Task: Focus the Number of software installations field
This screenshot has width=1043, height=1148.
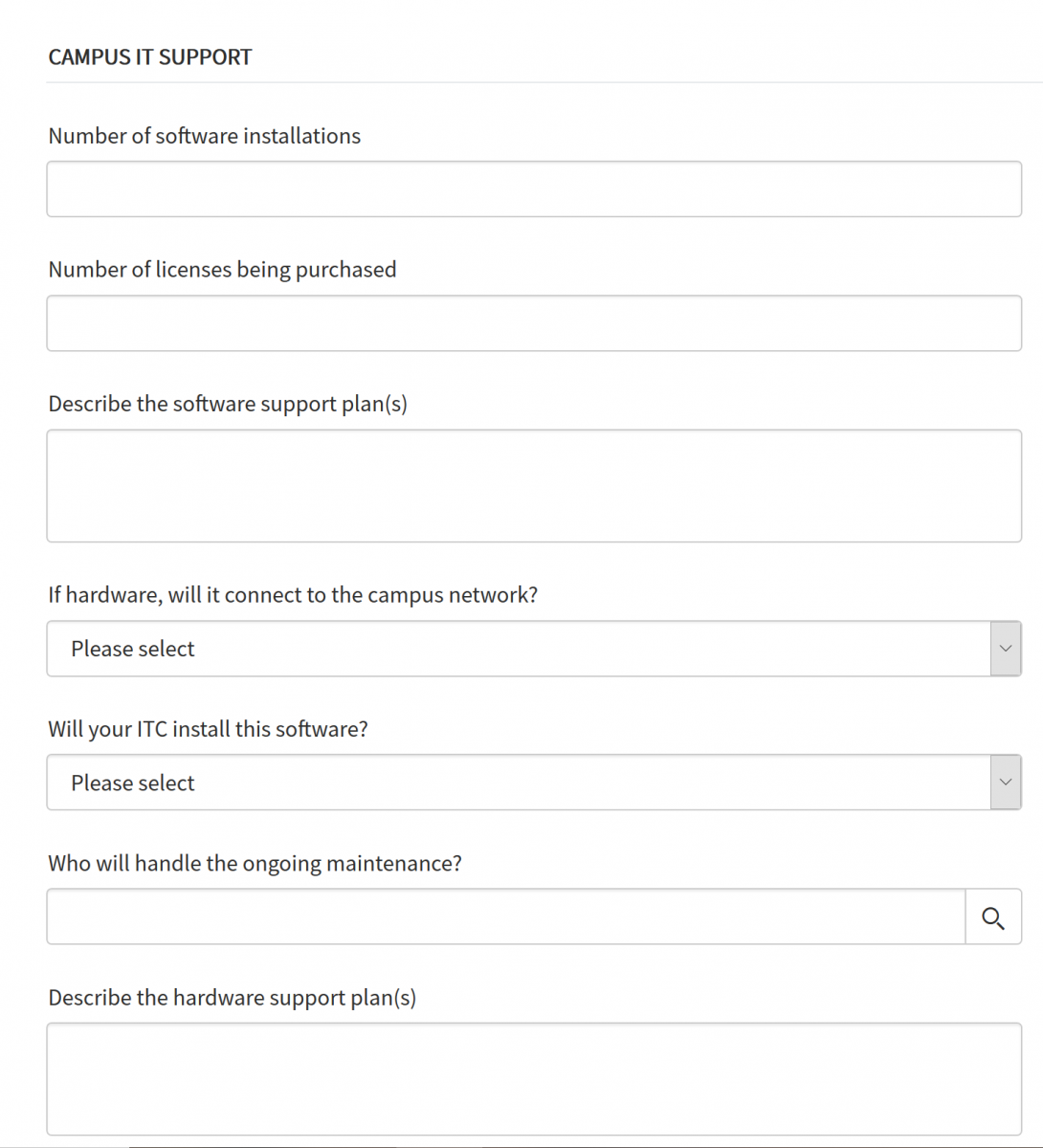Action: pos(534,189)
